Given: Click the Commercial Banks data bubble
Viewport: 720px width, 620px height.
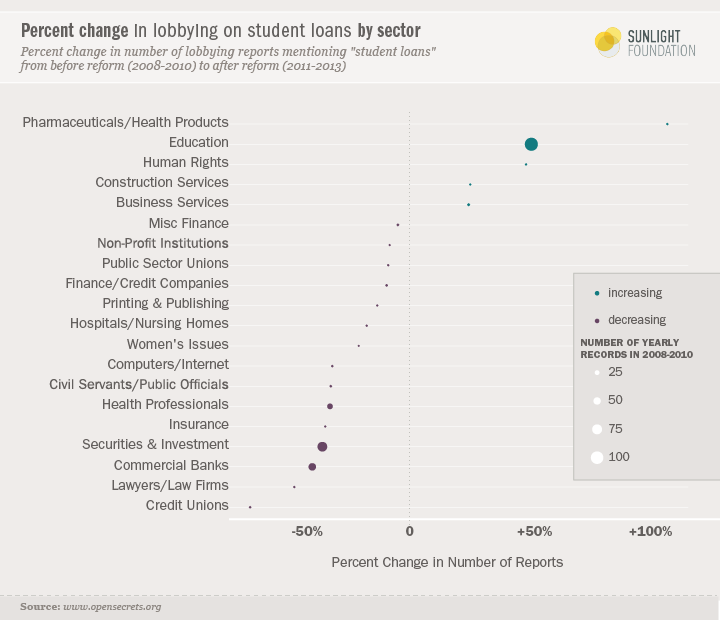Looking at the screenshot, I should click(312, 467).
